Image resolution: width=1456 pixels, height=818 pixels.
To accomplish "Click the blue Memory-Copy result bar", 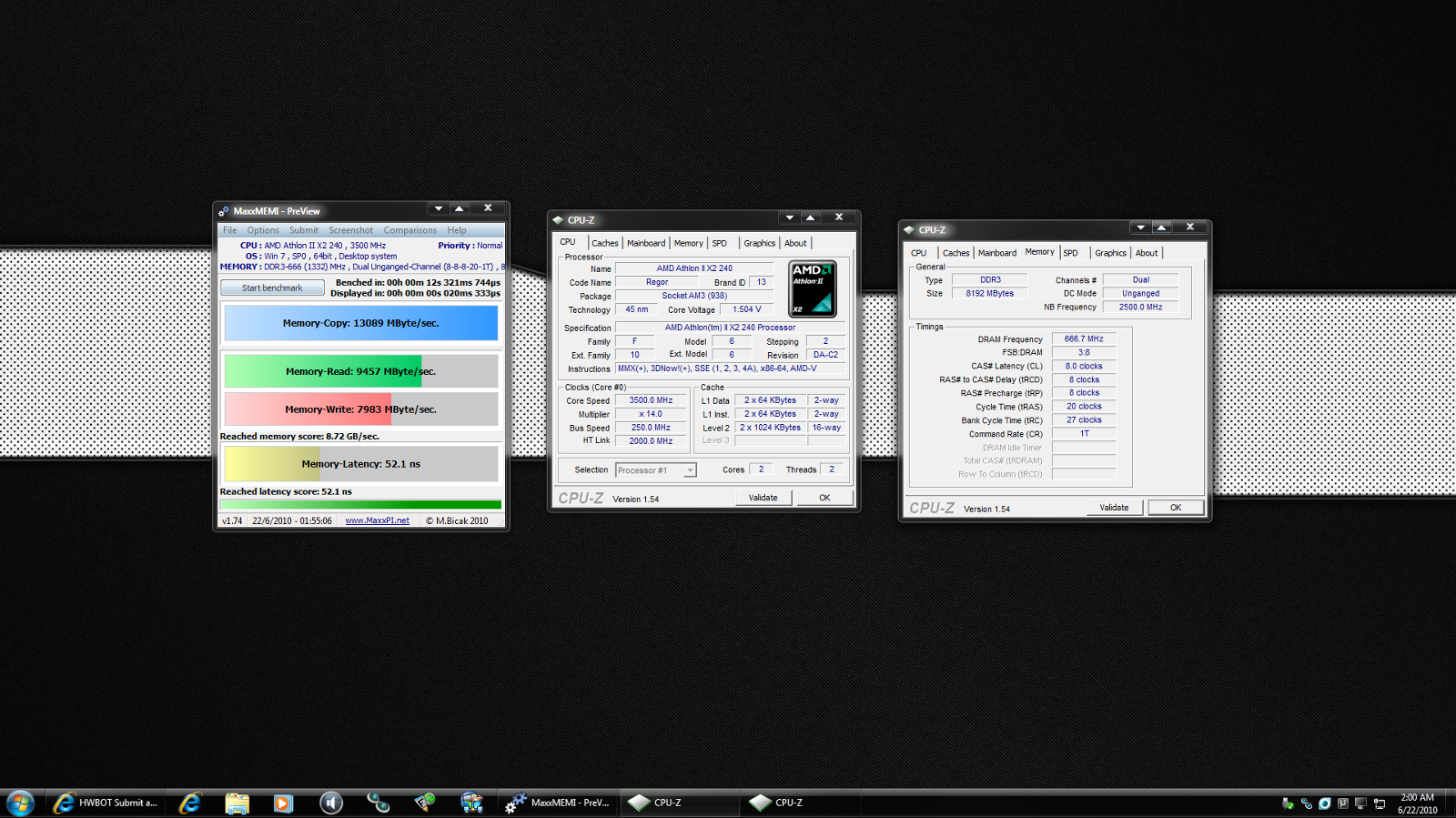I will 360,323.
